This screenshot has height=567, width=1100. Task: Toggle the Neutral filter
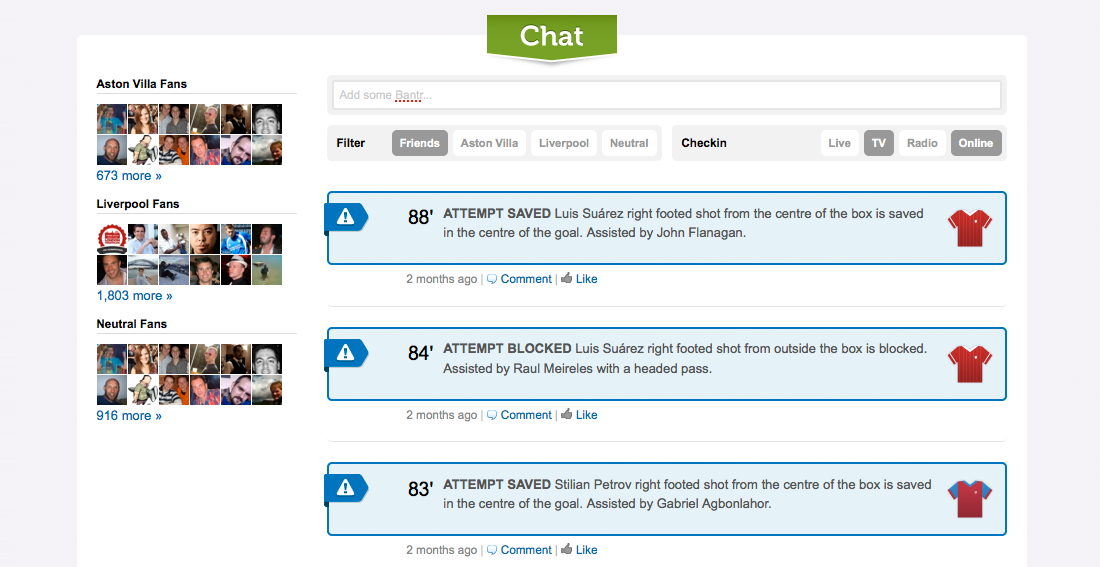(x=629, y=143)
